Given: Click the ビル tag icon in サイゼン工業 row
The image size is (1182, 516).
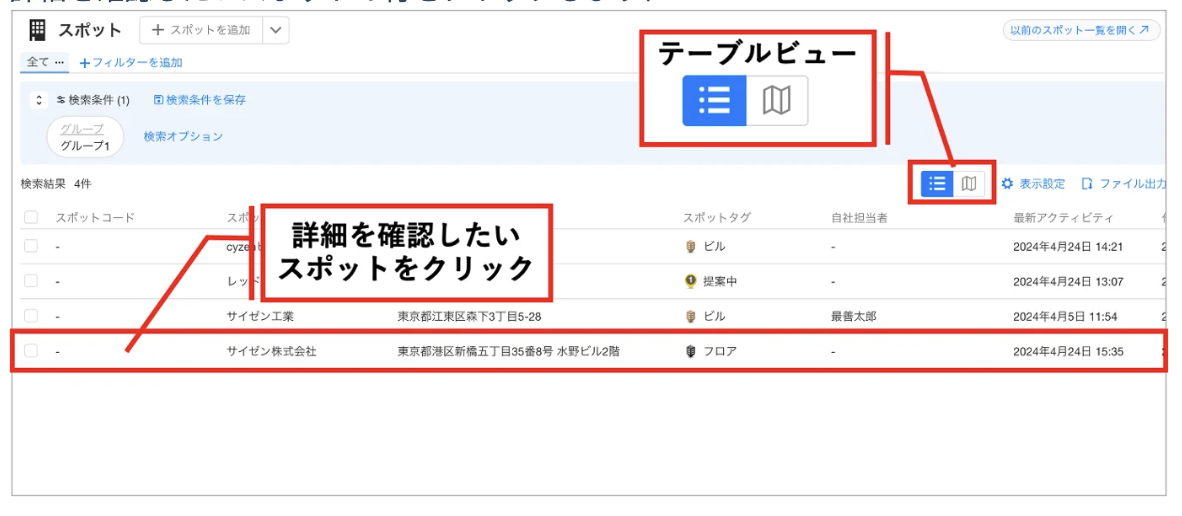Looking at the screenshot, I should 691,316.
